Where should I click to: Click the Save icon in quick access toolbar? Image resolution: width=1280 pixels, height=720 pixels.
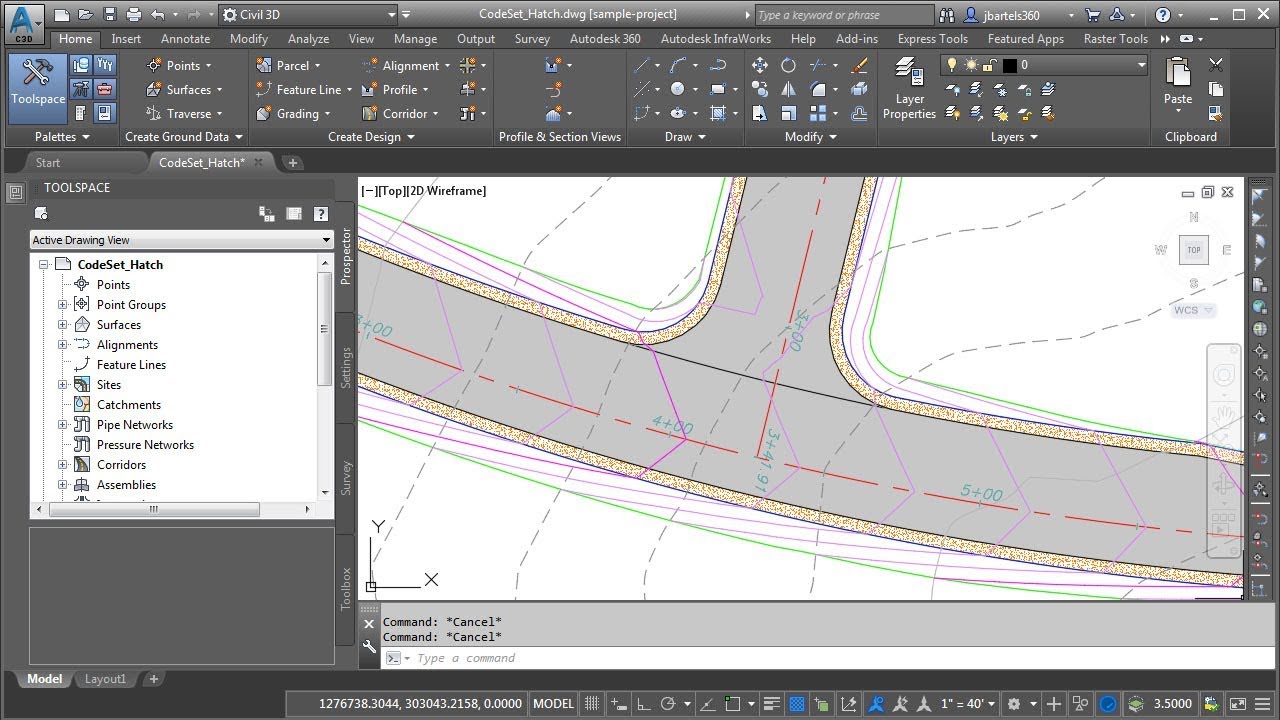pyautogui.click(x=109, y=15)
